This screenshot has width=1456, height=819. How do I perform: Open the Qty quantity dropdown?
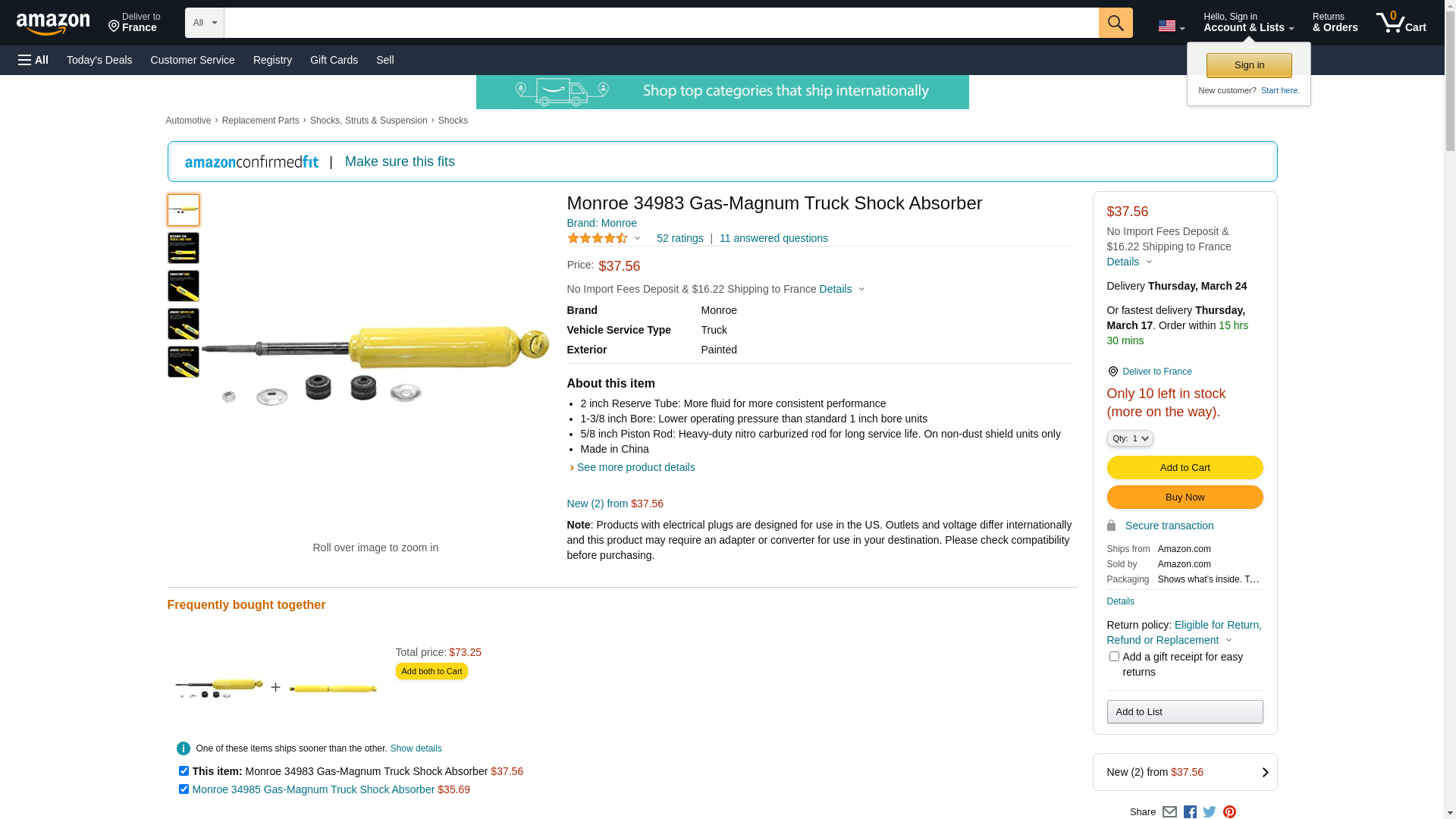(1130, 438)
